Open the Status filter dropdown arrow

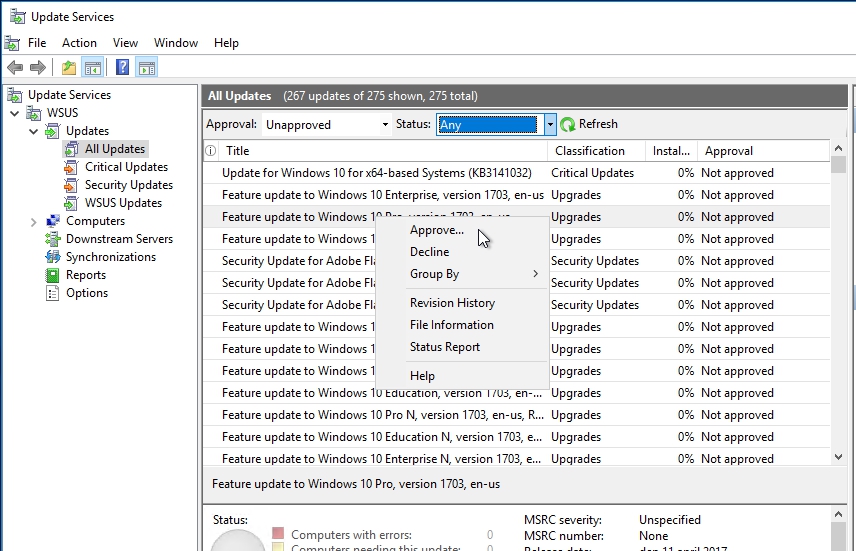[550, 125]
